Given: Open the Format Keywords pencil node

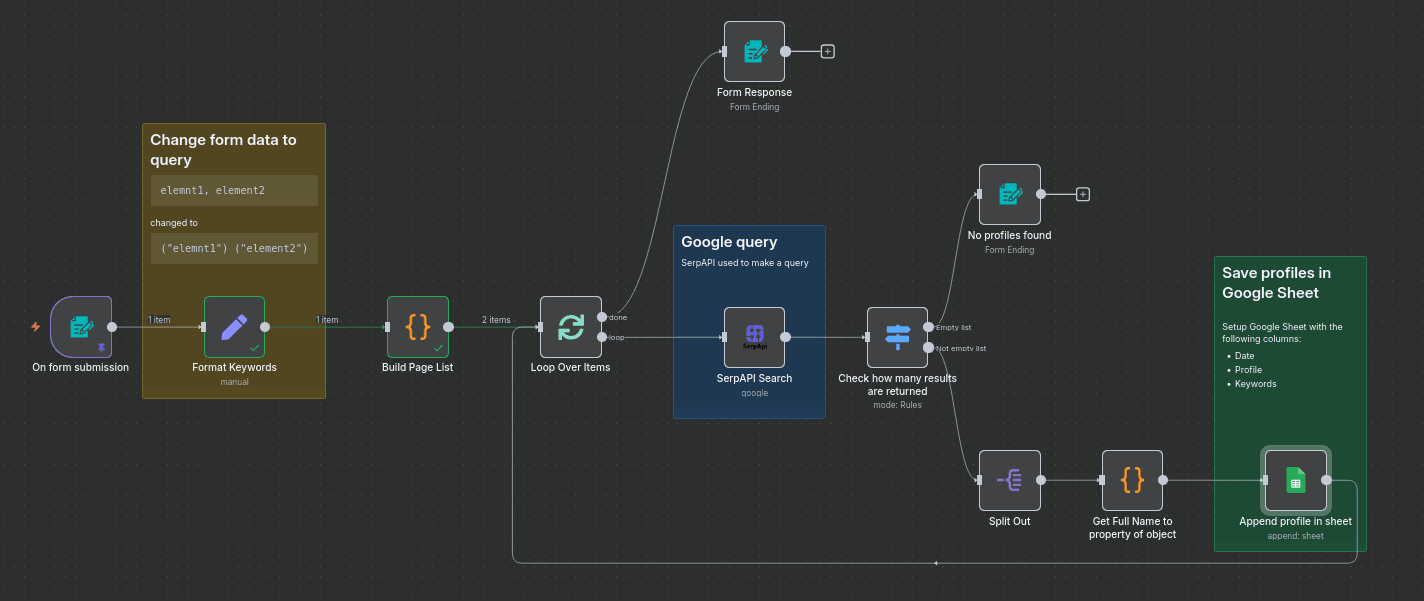Looking at the screenshot, I should pyautogui.click(x=234, y=326).
